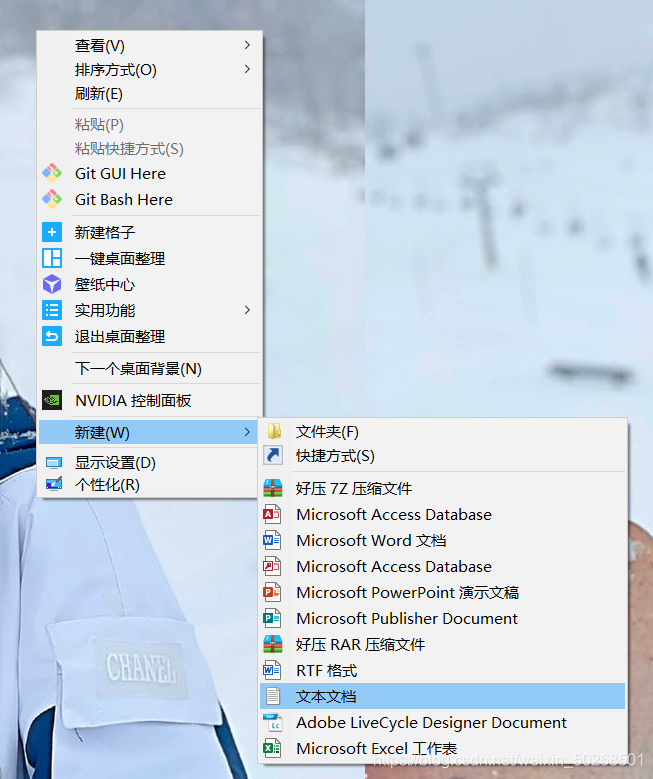Click the Microsoft Word 文档 icon

[272, 540]
